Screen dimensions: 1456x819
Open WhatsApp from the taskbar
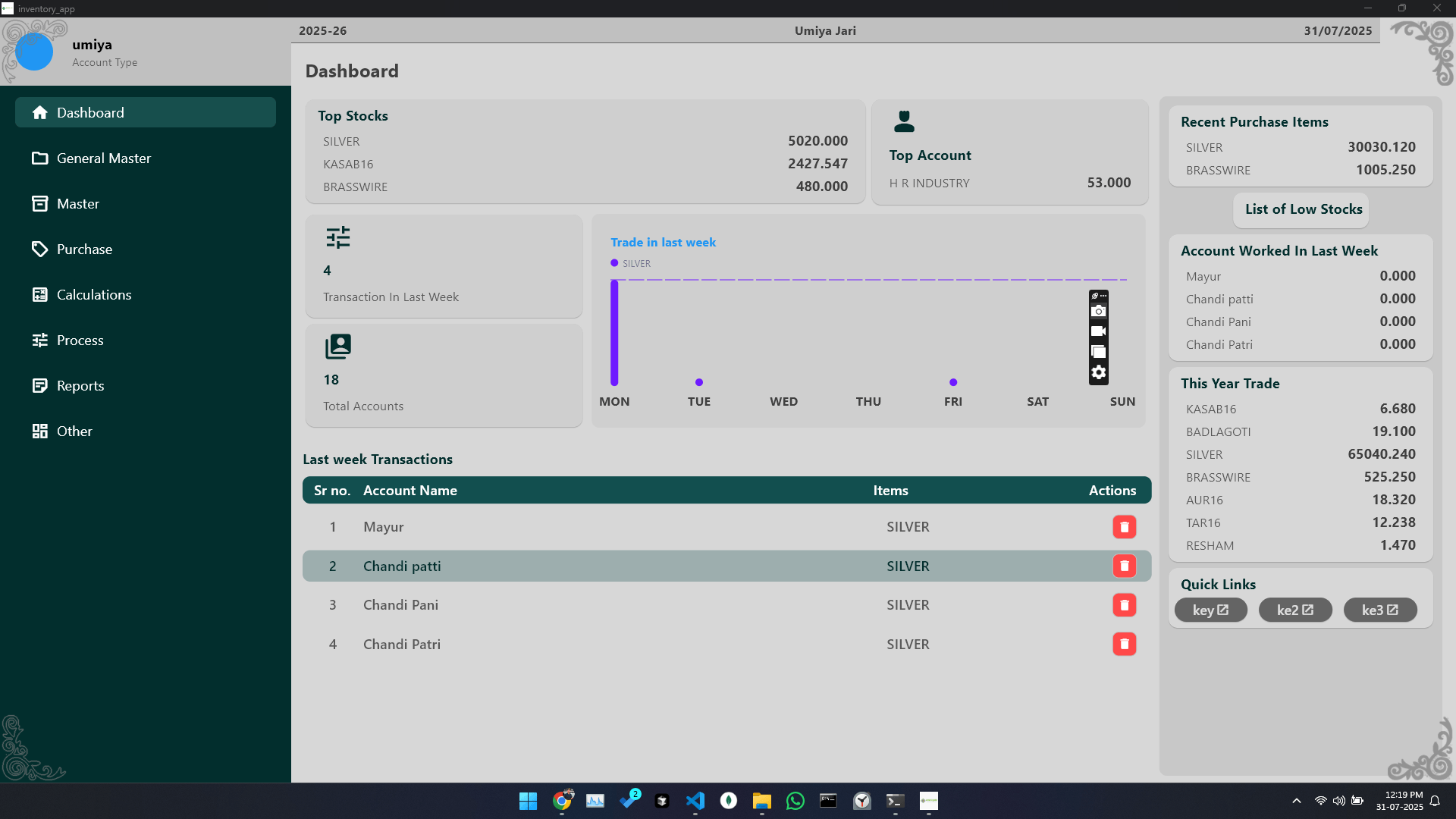795,801
